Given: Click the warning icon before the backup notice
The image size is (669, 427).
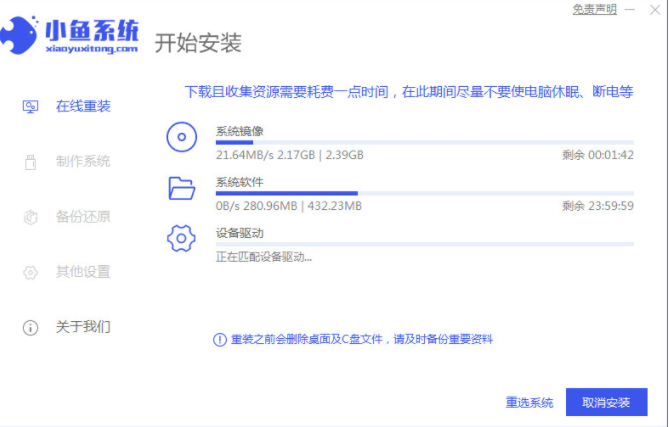Looking at the screenshot, I should [220, 340].
